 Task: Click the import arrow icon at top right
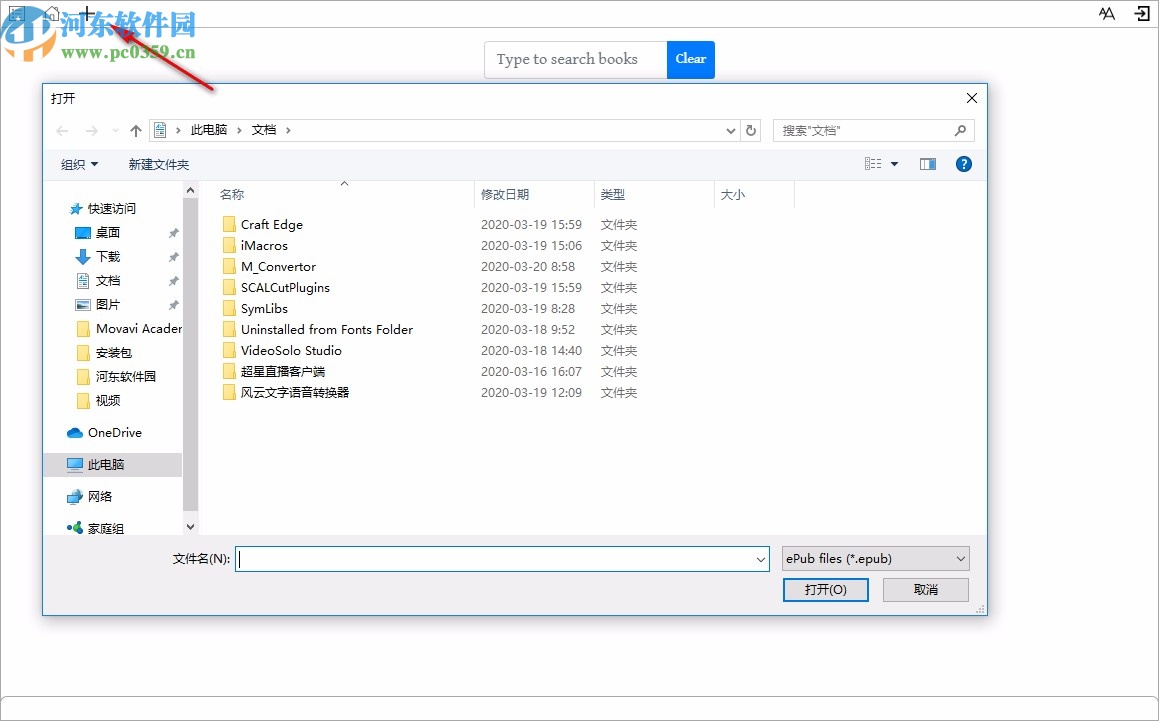(1141, 14)
